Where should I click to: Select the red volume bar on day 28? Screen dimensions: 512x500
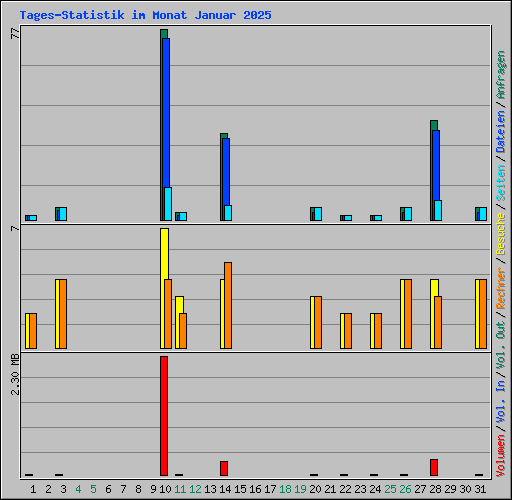[x=434, y=468]
